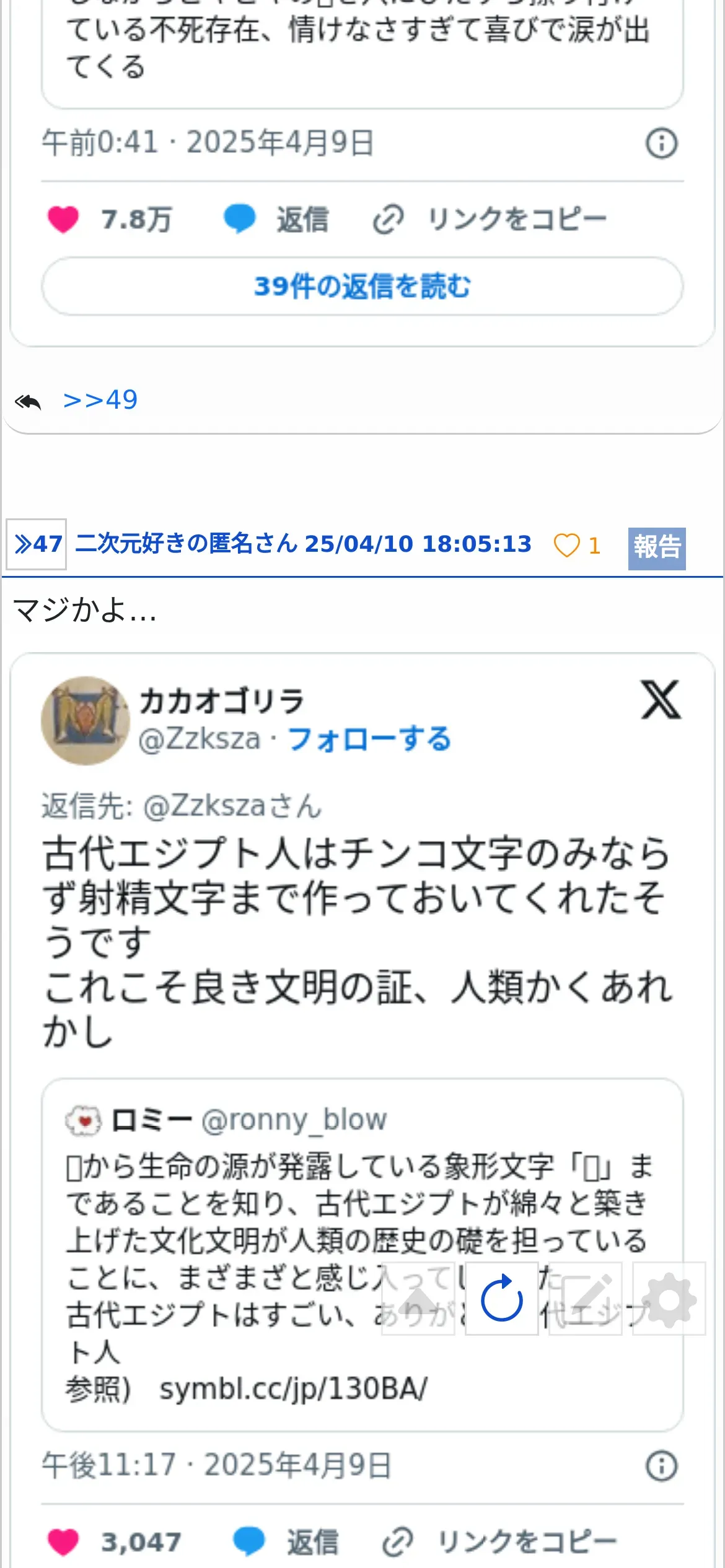Open quoted tweet by @ronny_blow
Viewport: 725px width, 1568px height.
[x=362, y=1255]
